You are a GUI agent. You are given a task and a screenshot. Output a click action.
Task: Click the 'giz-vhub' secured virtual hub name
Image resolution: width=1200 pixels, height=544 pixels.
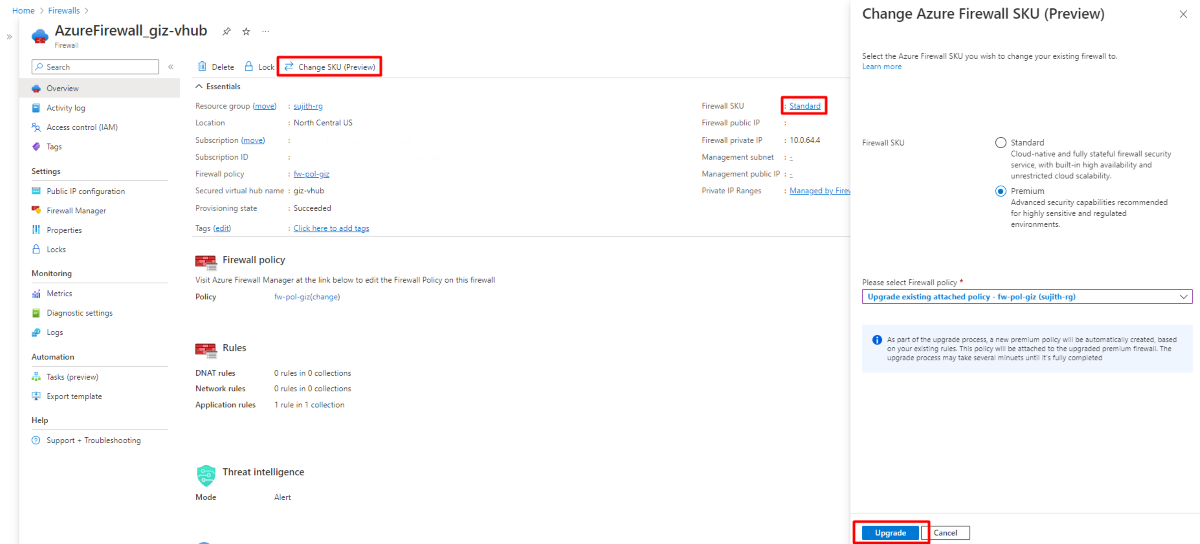(x=308, y=190)
